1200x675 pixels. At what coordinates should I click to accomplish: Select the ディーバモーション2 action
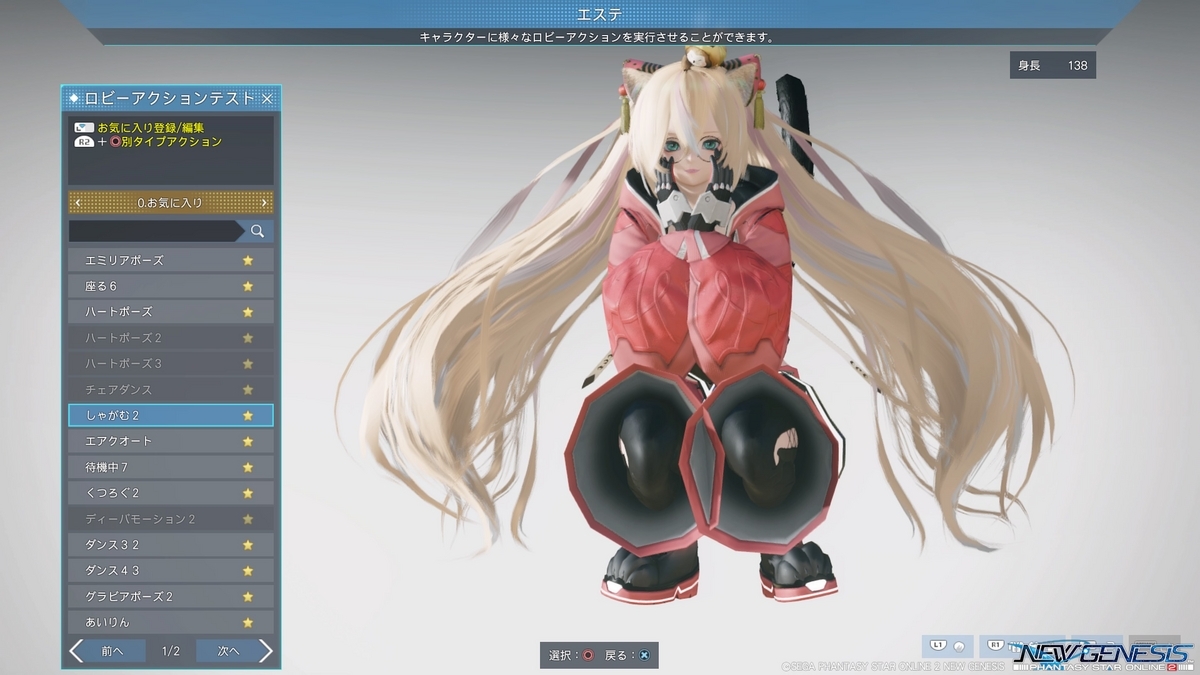[171, 519]
